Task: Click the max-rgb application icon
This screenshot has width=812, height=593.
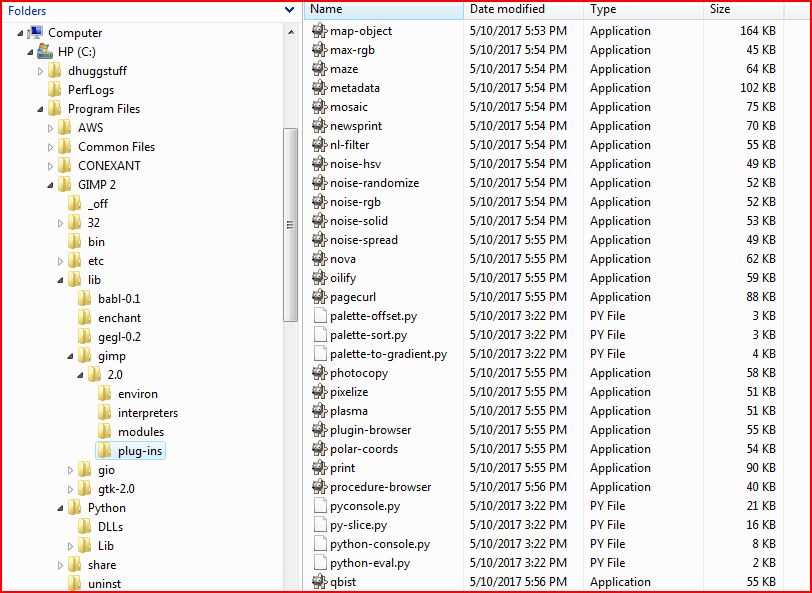Action: (x=320, y=50)
